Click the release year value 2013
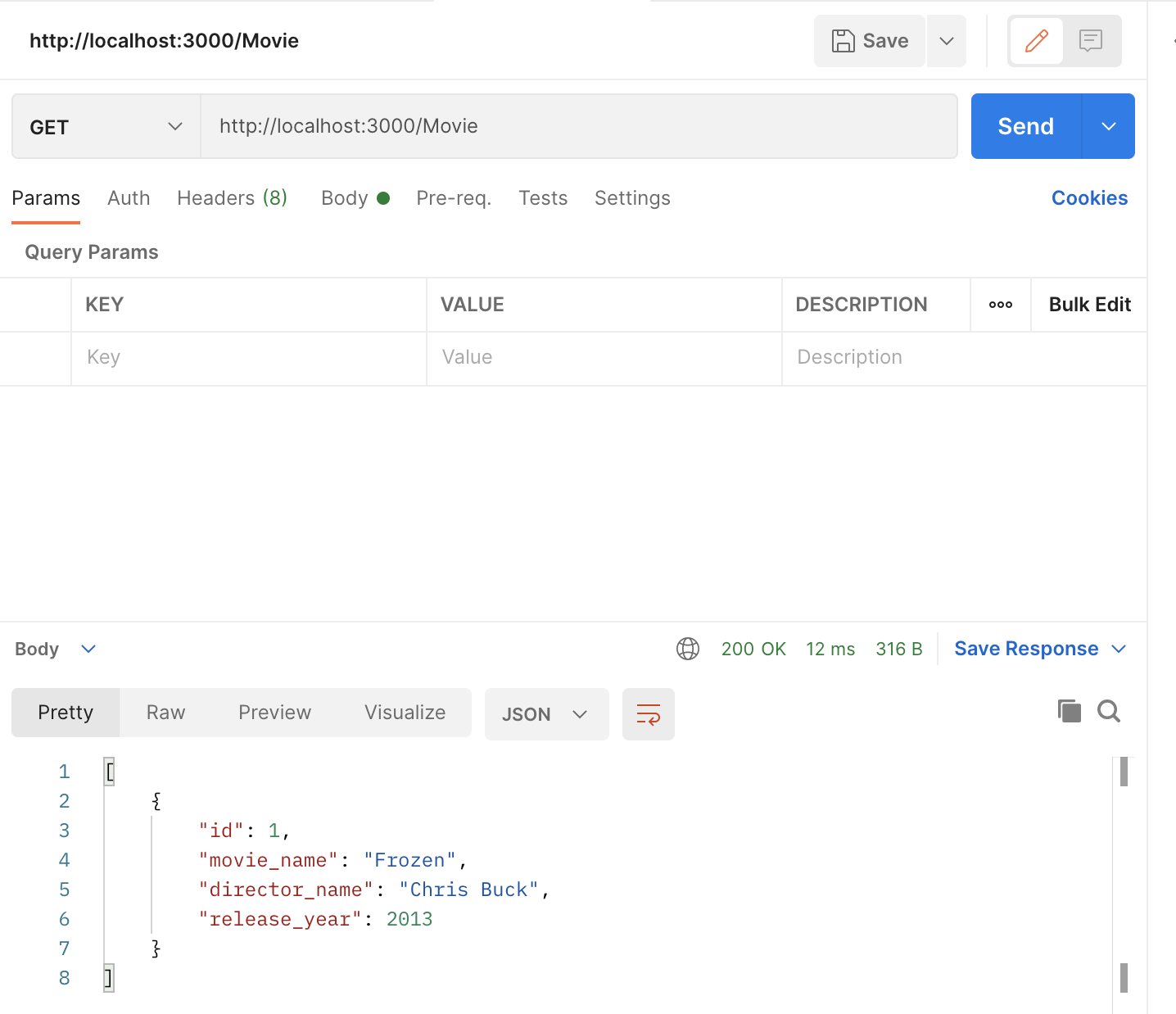This screenshot has width=1176, height=1014. point(409,919)
